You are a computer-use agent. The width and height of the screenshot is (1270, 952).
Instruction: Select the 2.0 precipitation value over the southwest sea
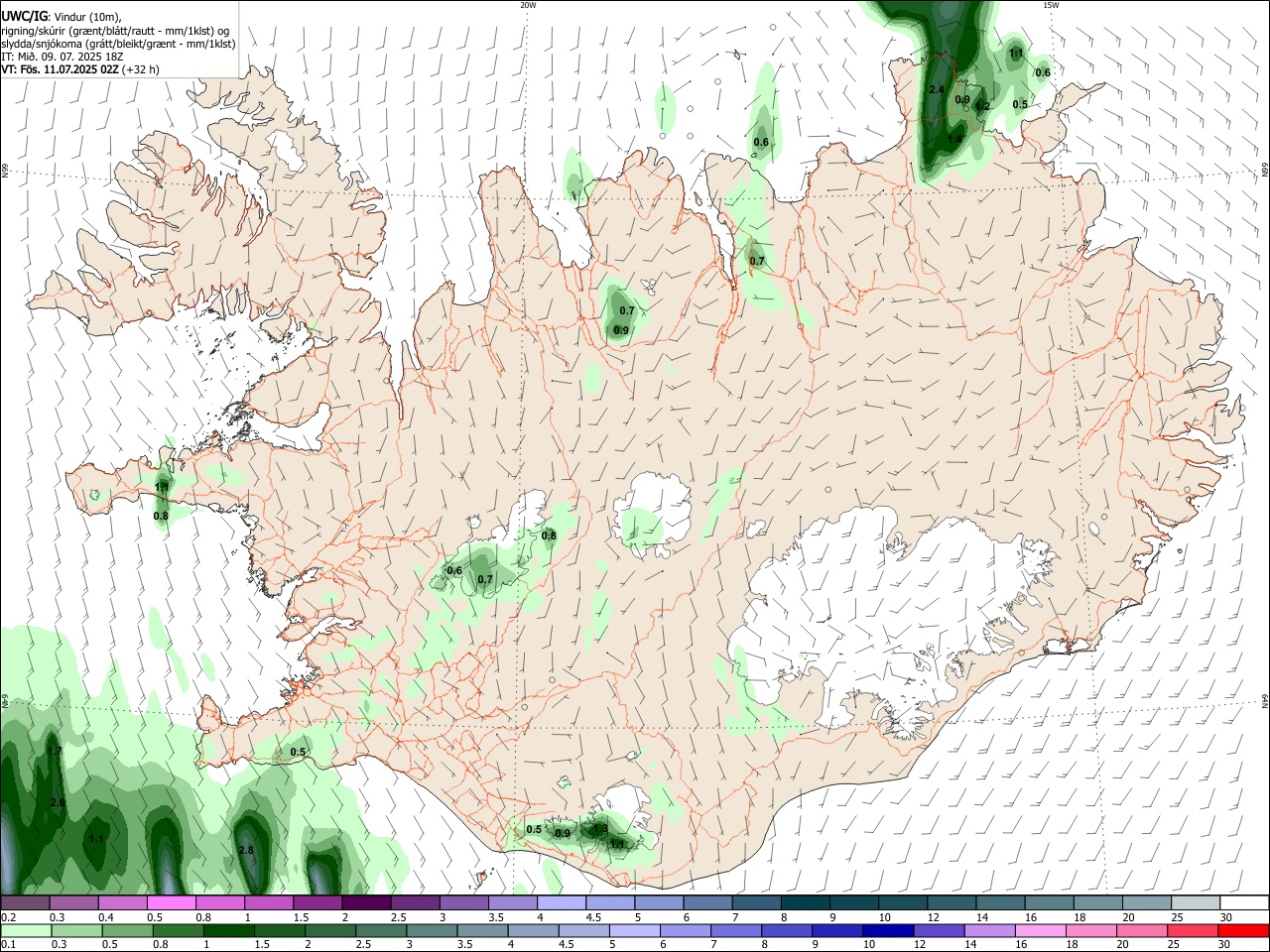(x=58, y=803)
